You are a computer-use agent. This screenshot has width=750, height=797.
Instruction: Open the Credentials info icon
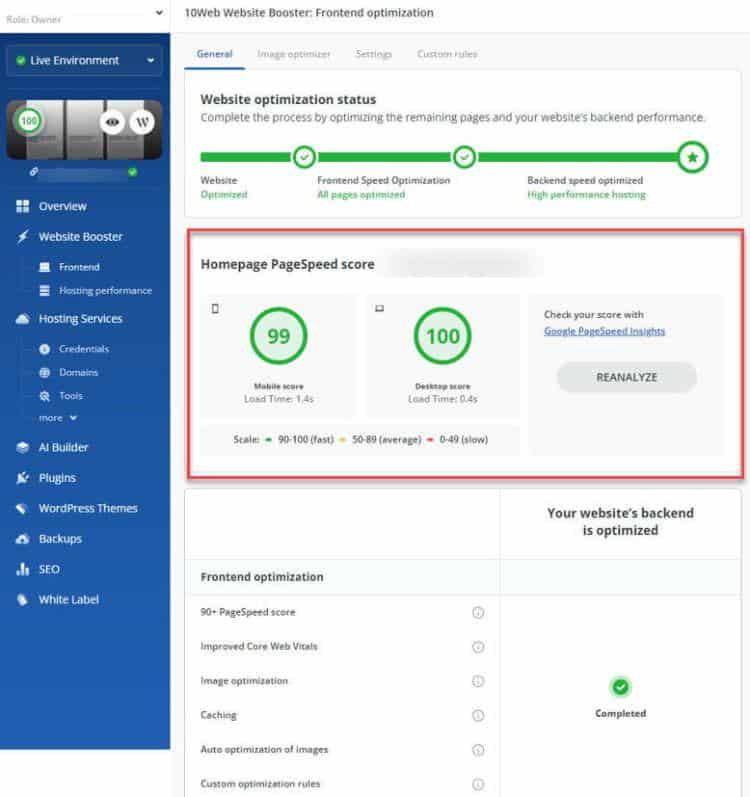tap(45, 349)
